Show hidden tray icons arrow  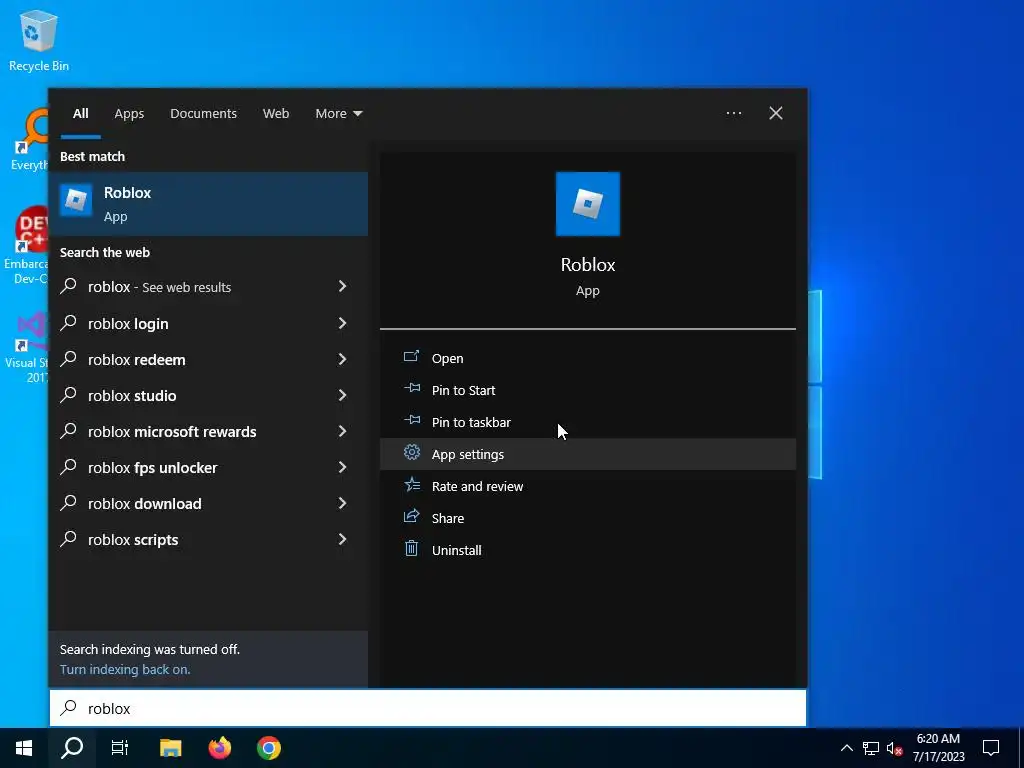pyautogui.click(x=846, y=748)
